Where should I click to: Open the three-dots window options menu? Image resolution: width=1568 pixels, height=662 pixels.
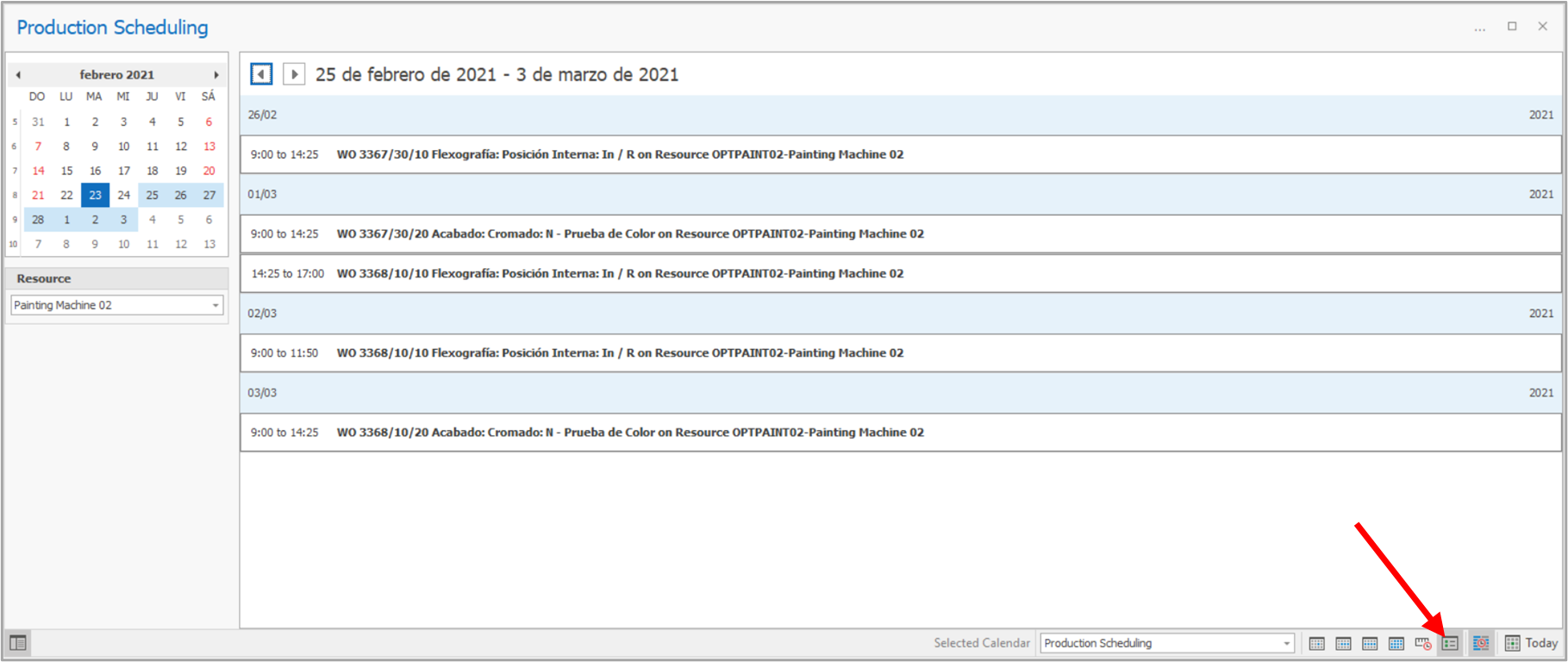pos(1479,28)
